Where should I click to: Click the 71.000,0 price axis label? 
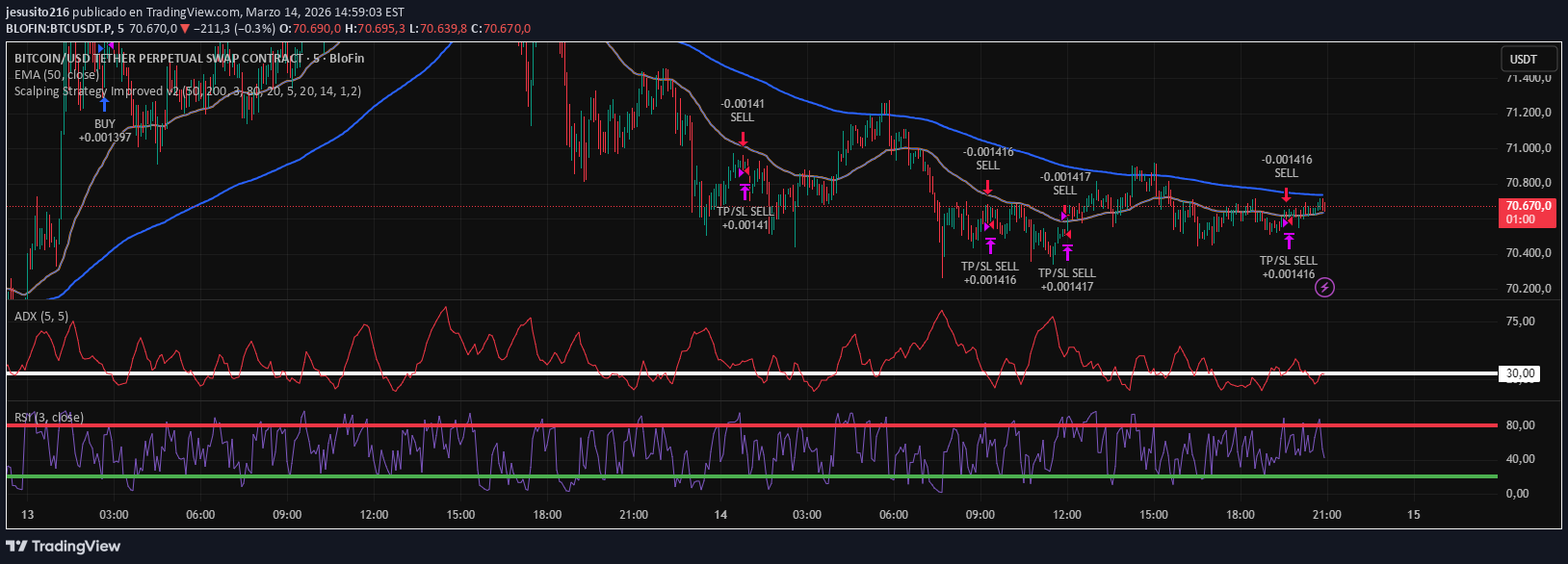click(x=1528, y=148)
